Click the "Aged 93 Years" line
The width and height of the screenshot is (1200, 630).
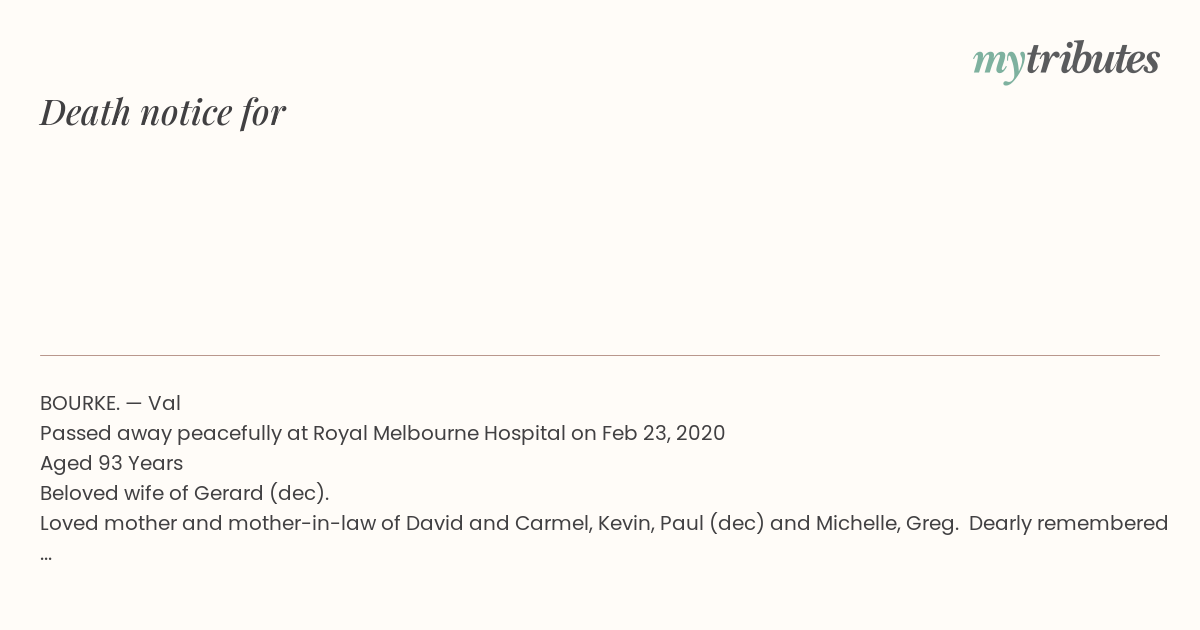pyautogui.click(x=112, y=463)
